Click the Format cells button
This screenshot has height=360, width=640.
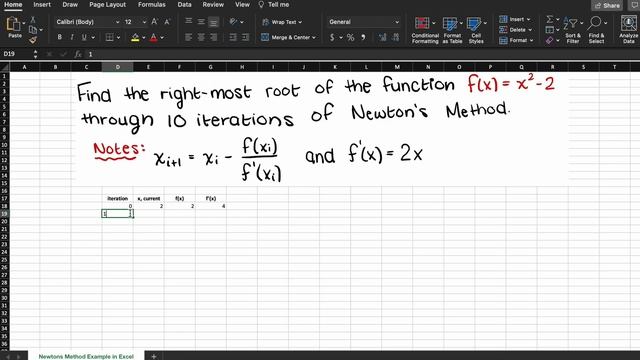(516, 40)
